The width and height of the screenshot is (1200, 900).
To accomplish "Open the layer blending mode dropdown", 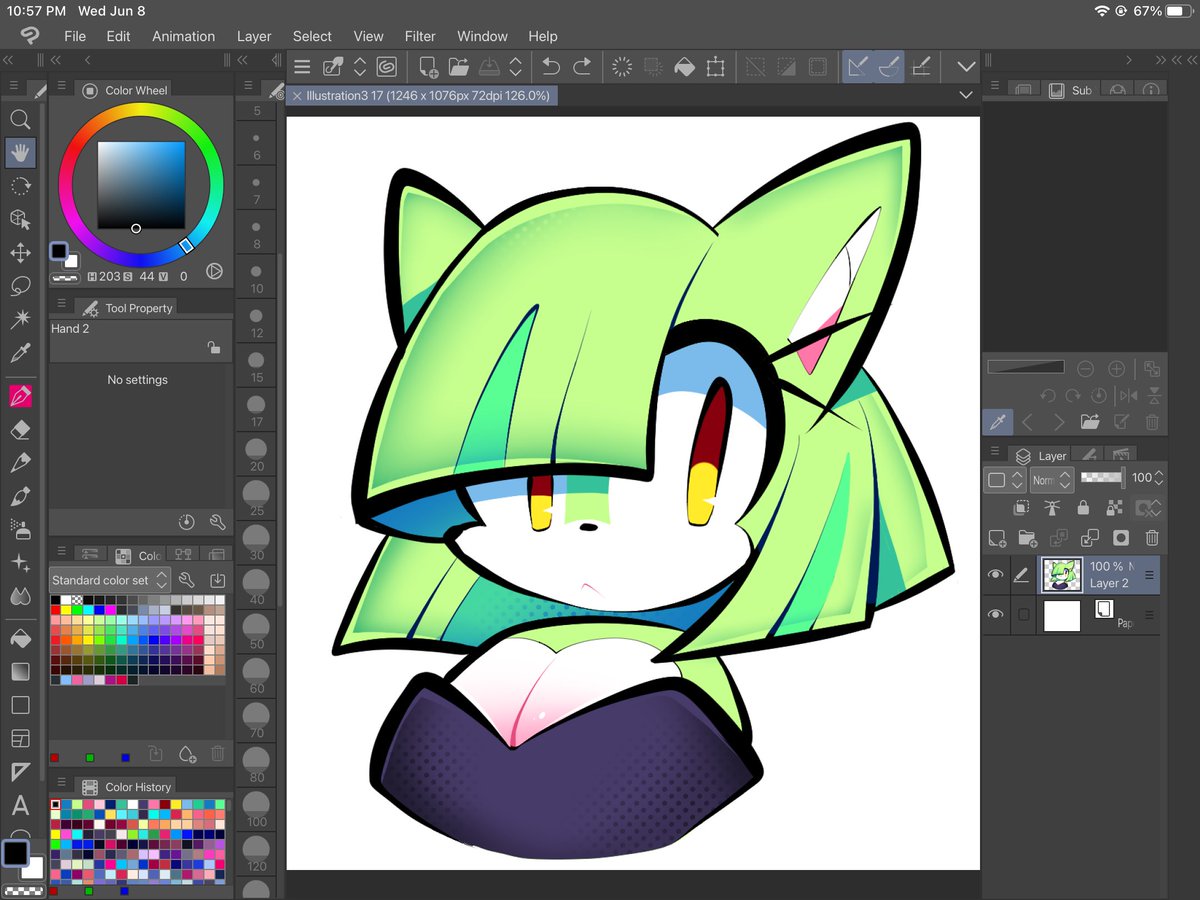I will (x=1051, y=479).
